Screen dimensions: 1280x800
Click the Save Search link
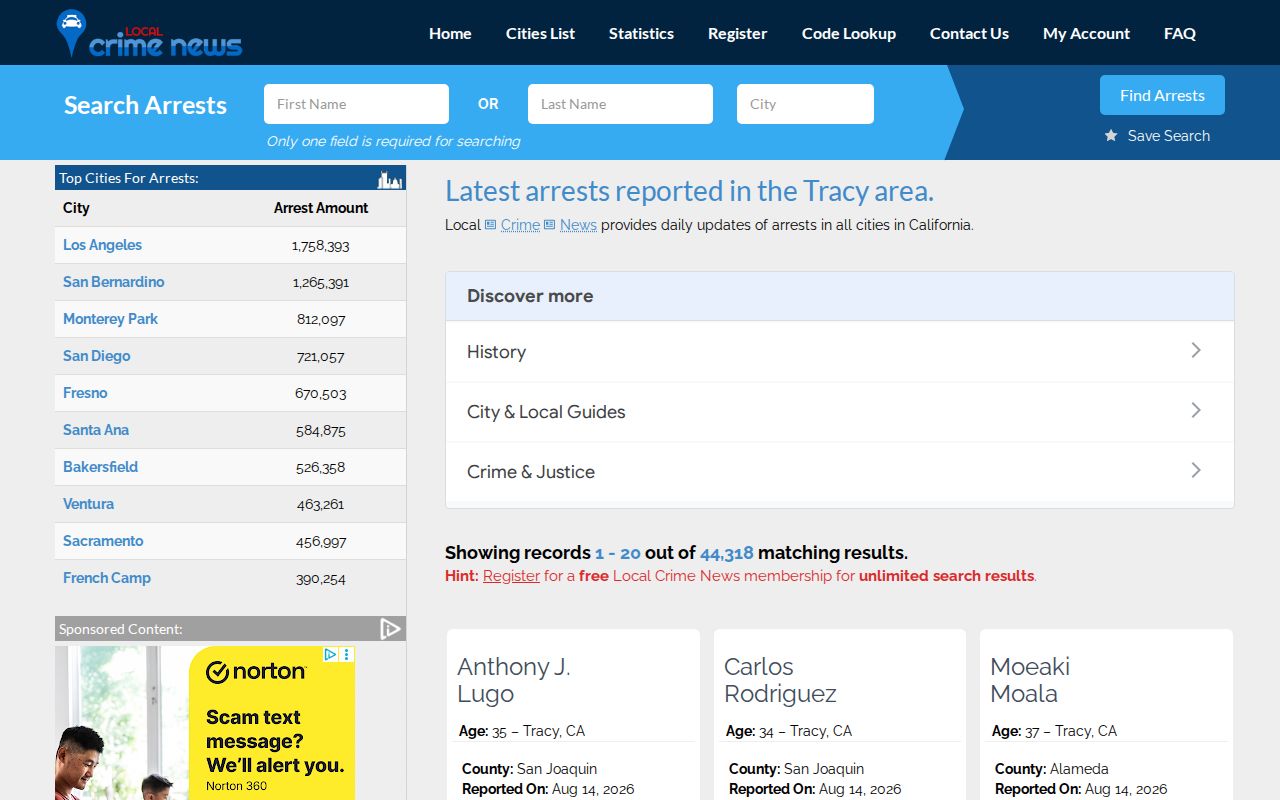1168,136
